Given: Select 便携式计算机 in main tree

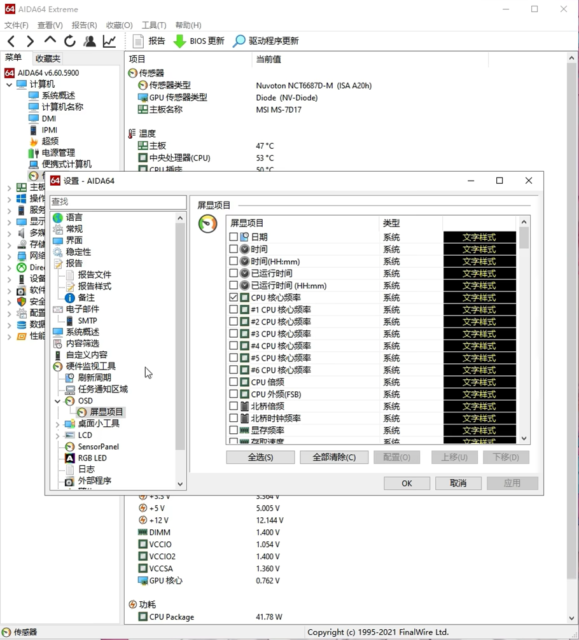Looking at the screenshot, I should [x=67, y=164].
